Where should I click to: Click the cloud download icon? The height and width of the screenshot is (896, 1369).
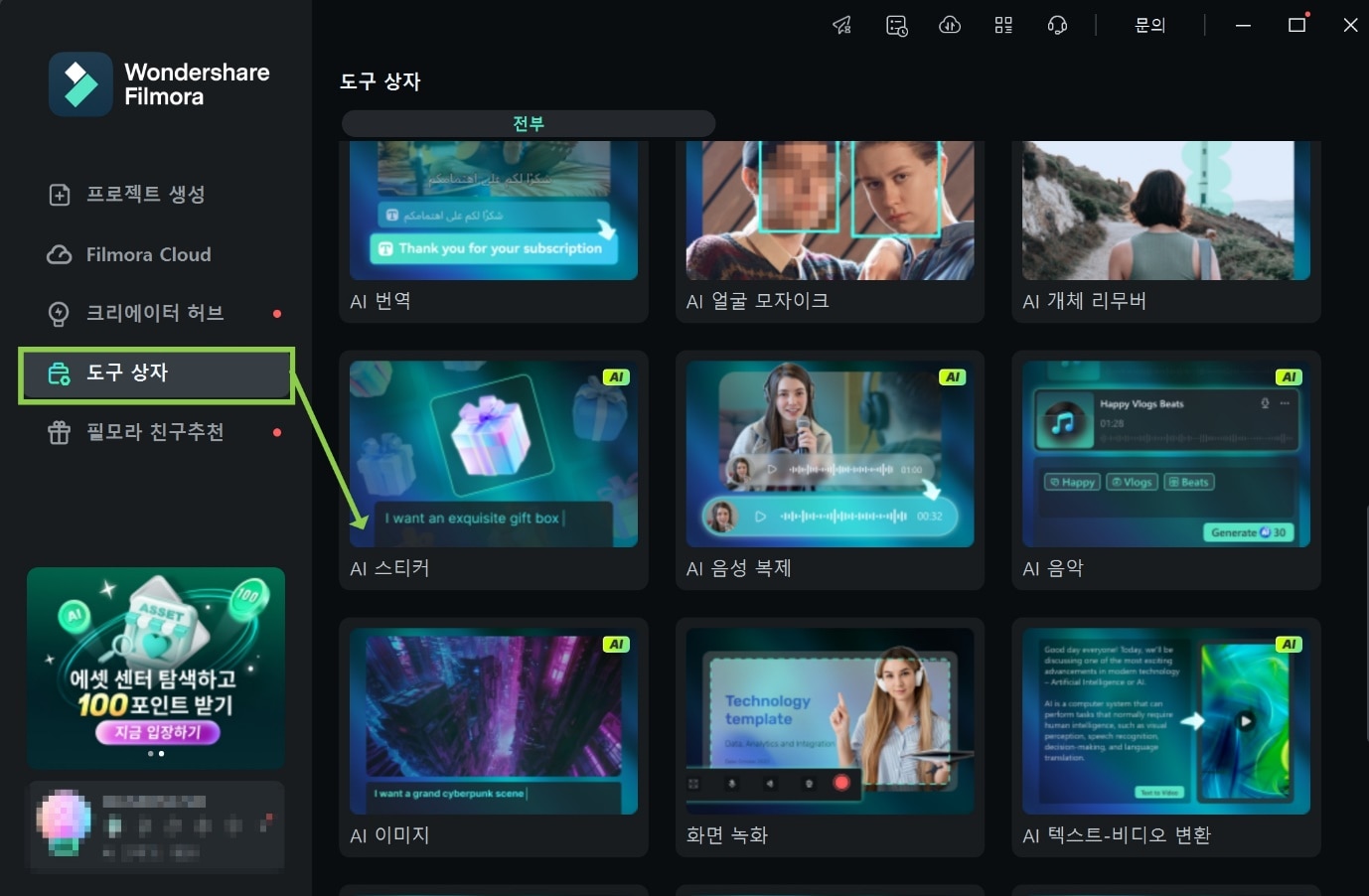[950, 25]
